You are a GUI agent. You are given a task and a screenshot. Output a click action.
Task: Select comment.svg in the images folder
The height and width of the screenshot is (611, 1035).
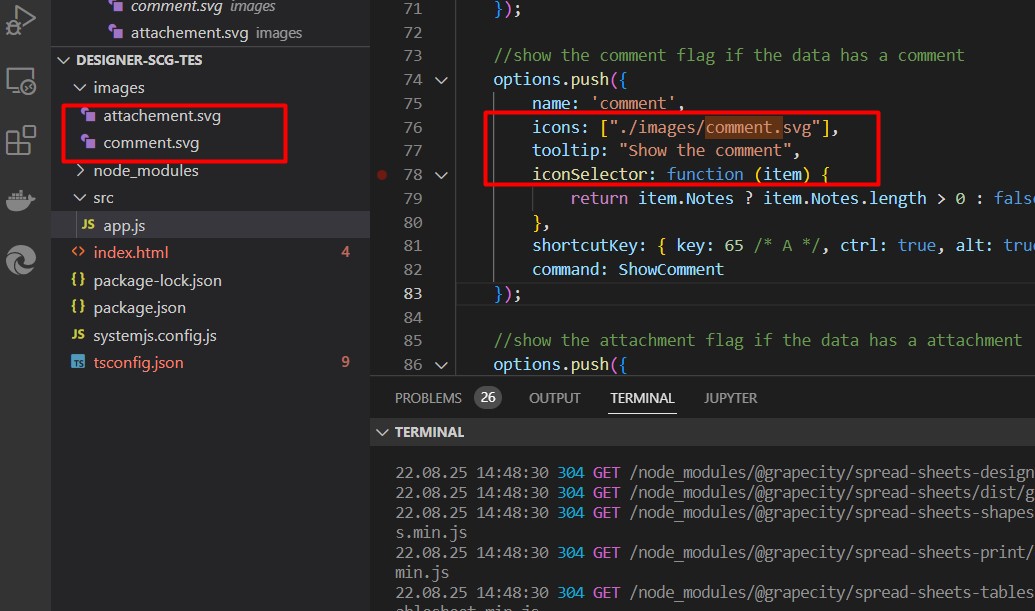150,143
